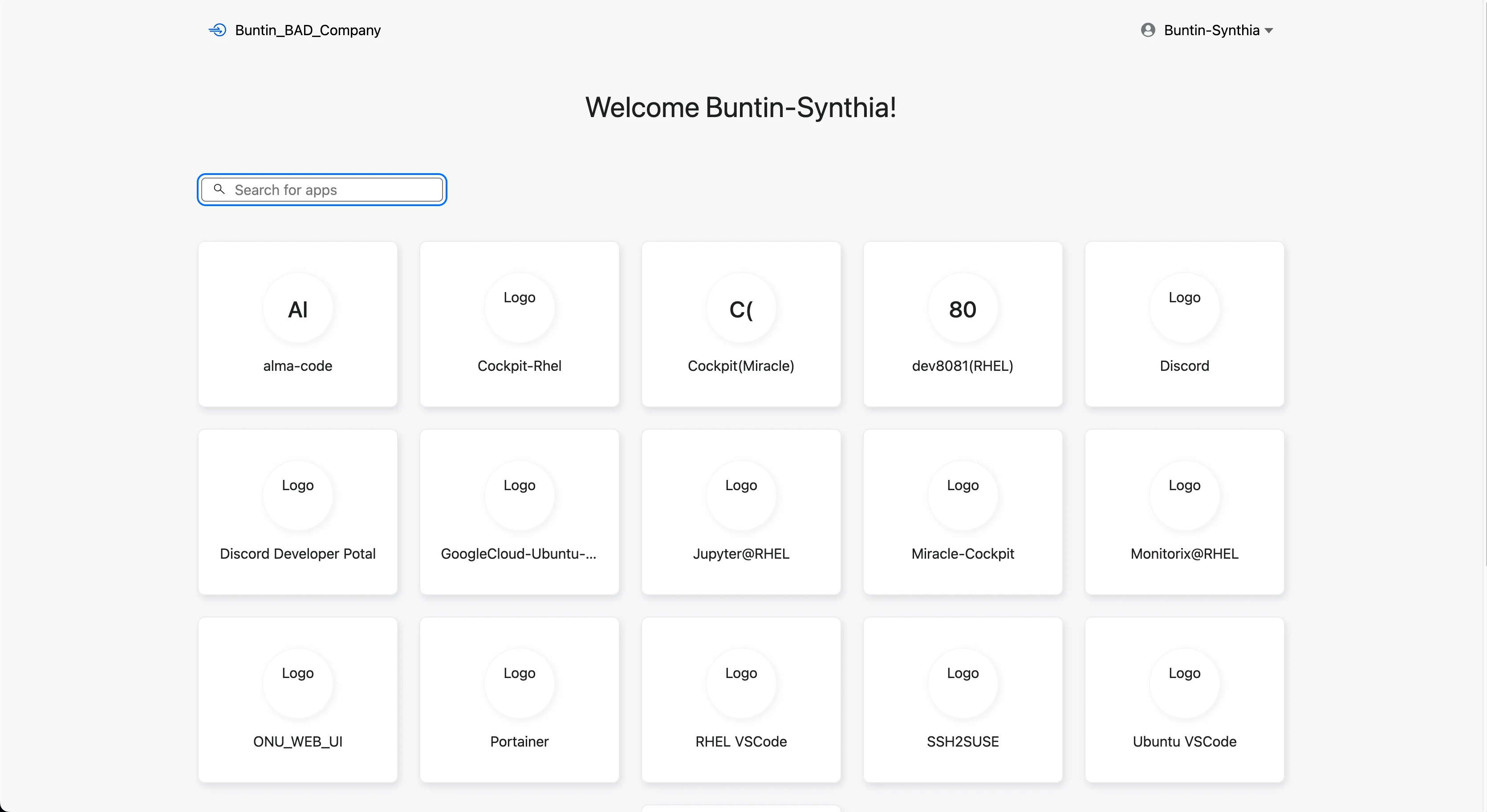
Task: Open SSH2SUSE app label
Action: (x=963, y=742)
